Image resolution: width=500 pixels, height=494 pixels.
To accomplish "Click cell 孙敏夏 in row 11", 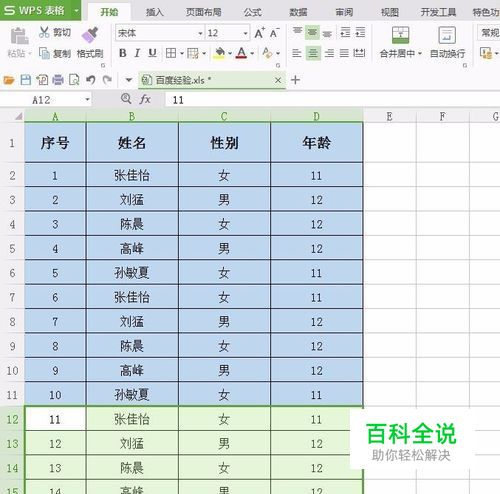I will pyautogui.click(x=132, y=395).
